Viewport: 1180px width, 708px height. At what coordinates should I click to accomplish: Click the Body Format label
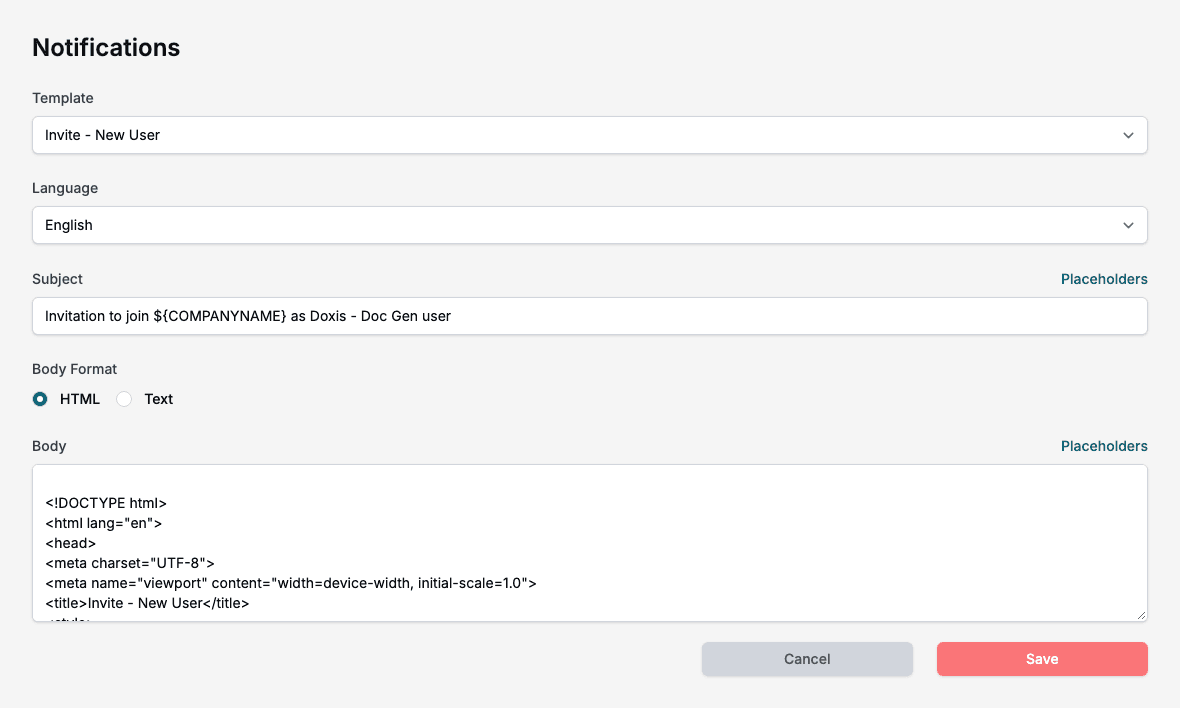75,369
